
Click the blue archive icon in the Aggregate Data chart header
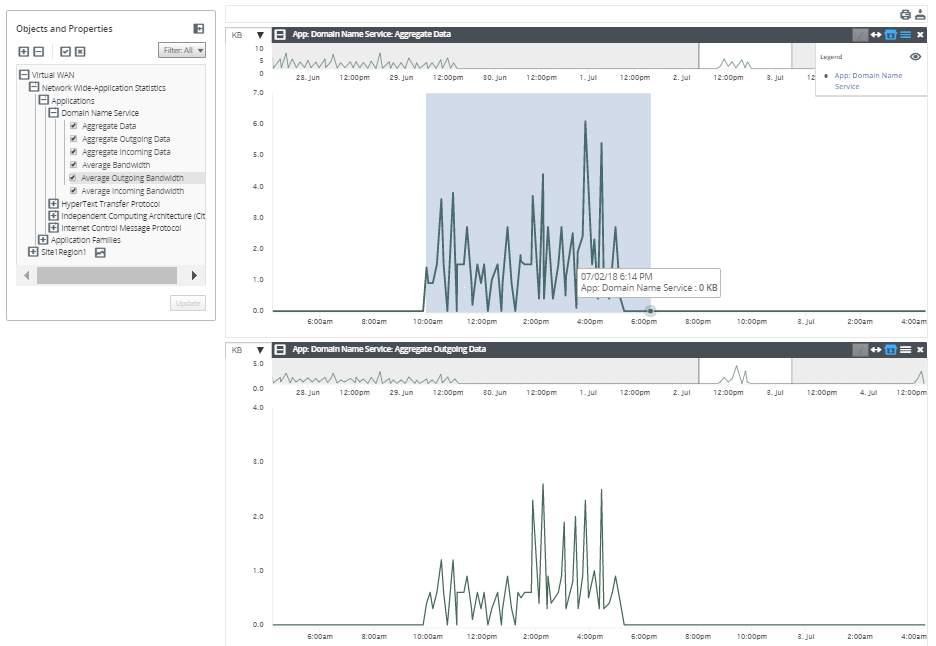[x=891, y=35]
